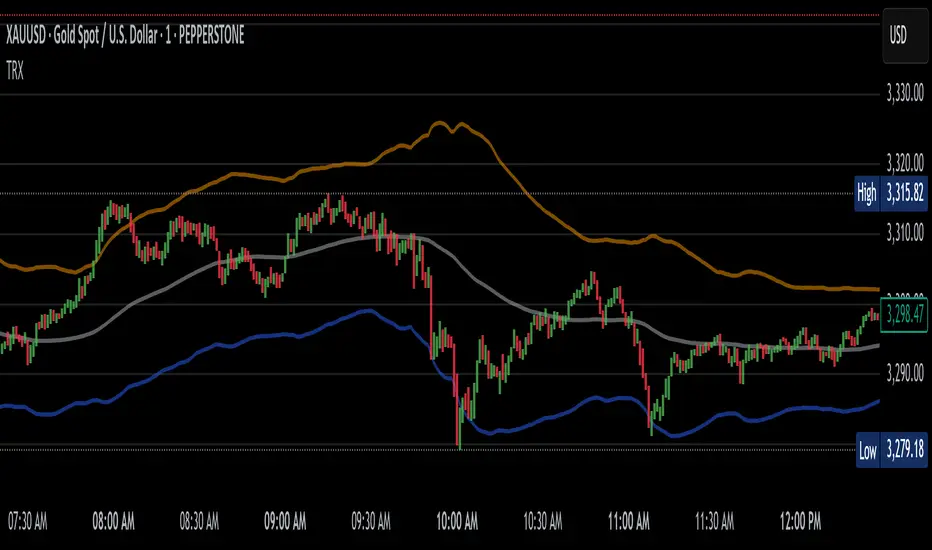Click the 08:00 AM time axis label

point(113,522)
